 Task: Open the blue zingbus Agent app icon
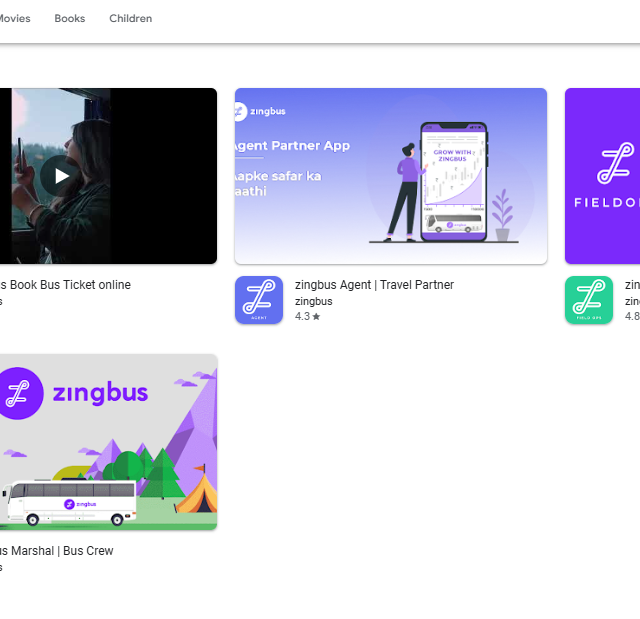click(259, 300)
